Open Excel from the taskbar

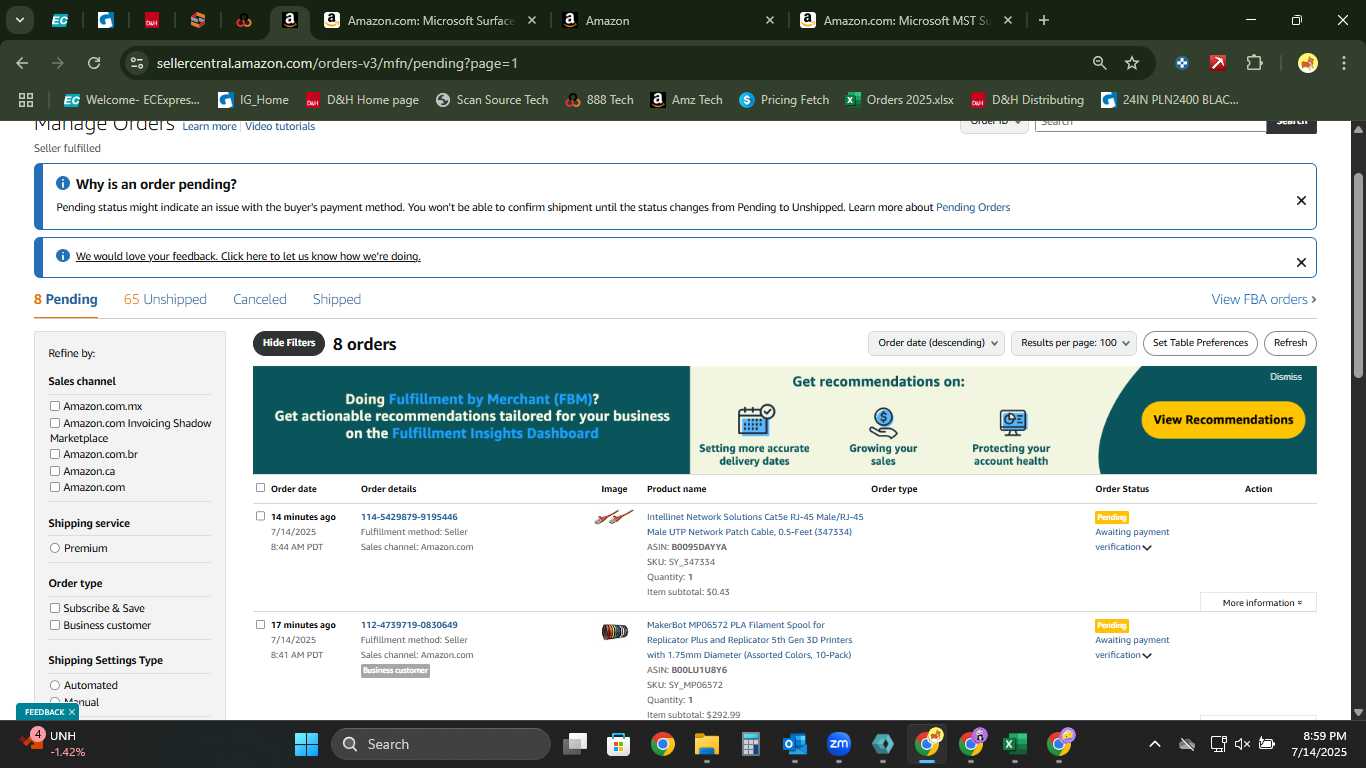point(1014,744)
